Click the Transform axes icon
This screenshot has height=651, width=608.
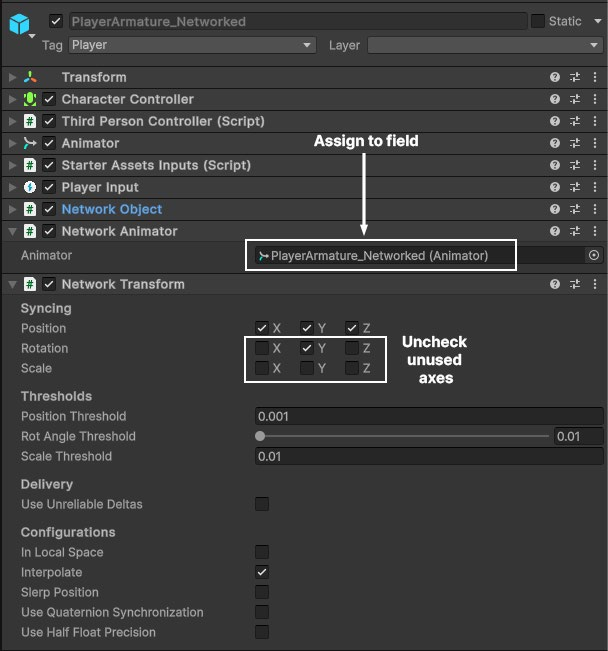point(30,77)
